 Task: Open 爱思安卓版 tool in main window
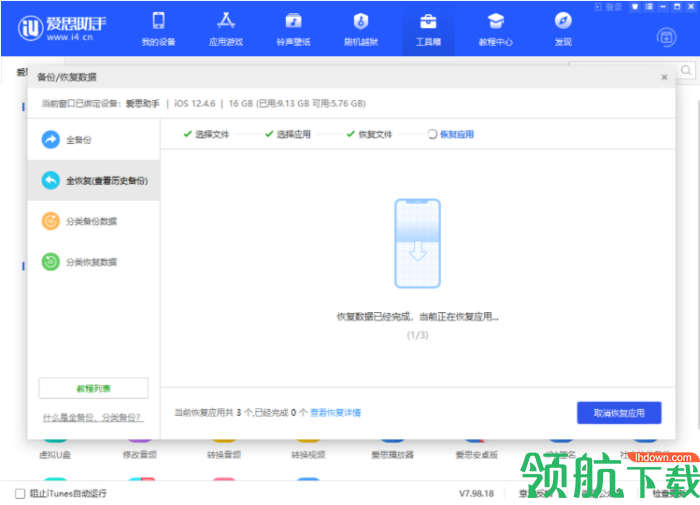tap(477, 455)
